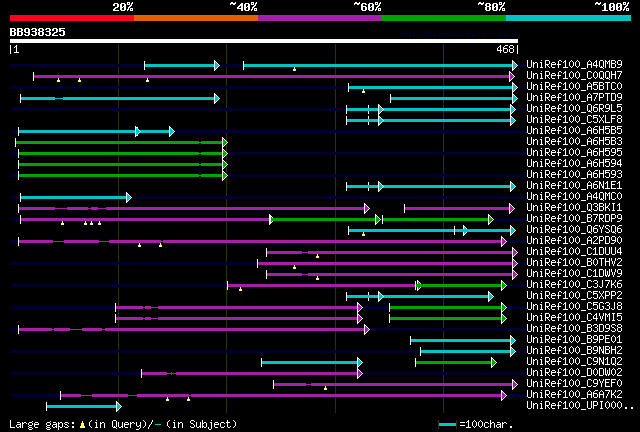
Task: Click the short cyan bar in UPI000 row
Action: 84,407
